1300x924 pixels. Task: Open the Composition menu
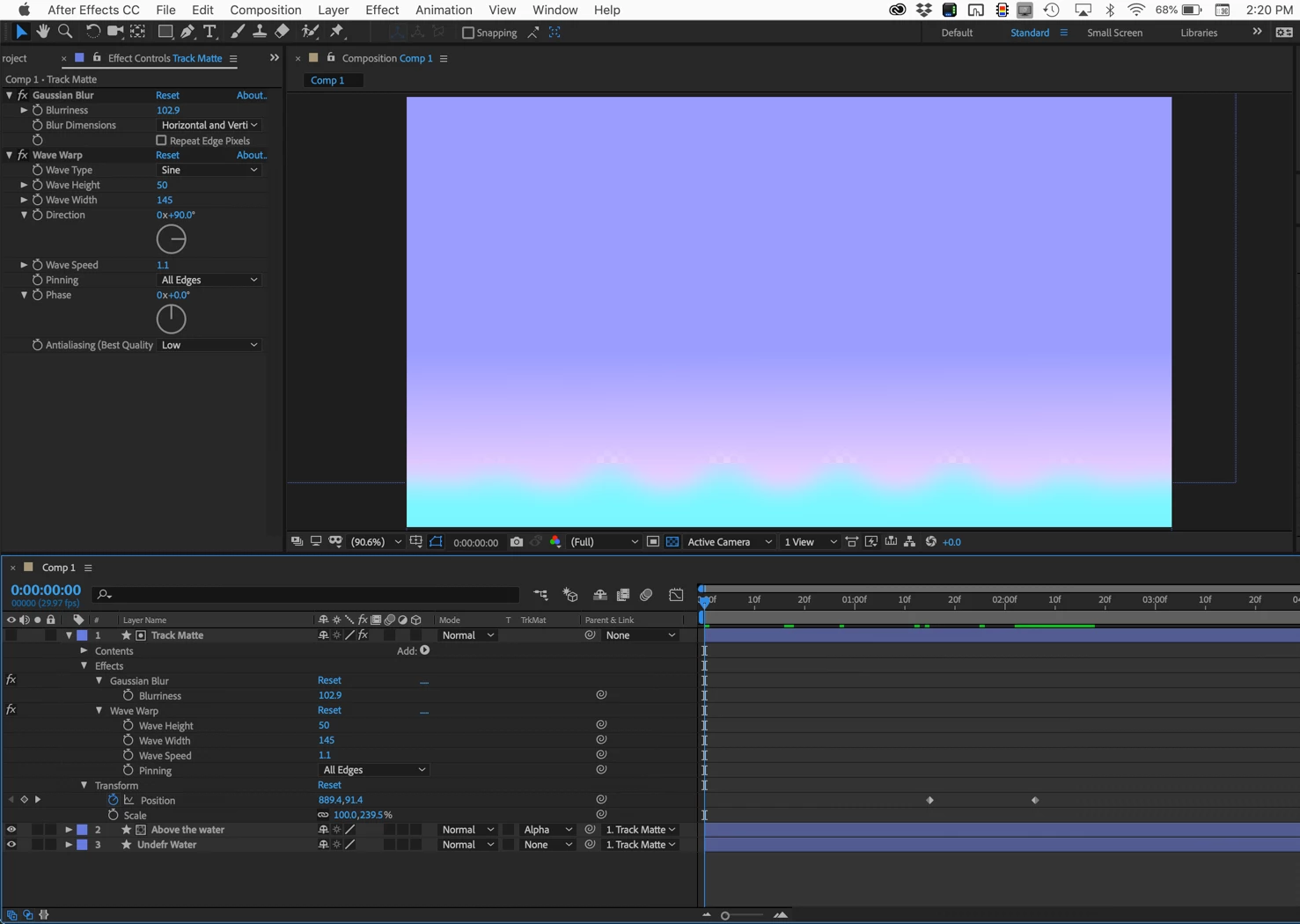coord(266,10)
